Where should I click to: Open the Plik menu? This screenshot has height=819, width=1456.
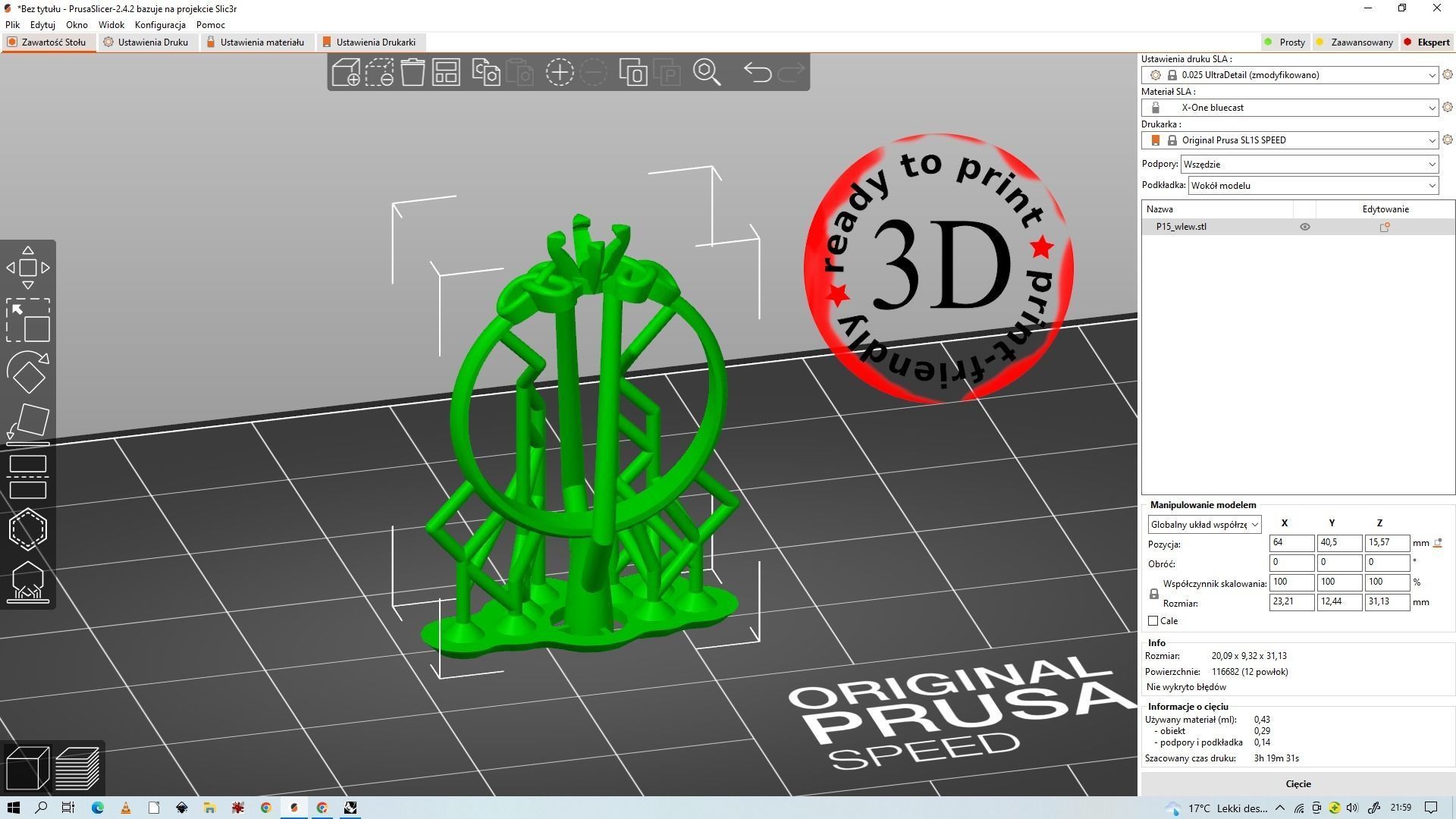pos(12,25)
